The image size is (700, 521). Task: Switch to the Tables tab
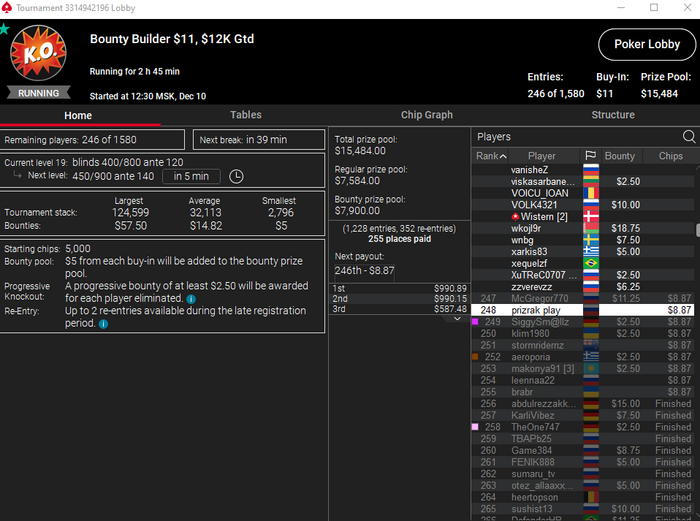[246, 115]
